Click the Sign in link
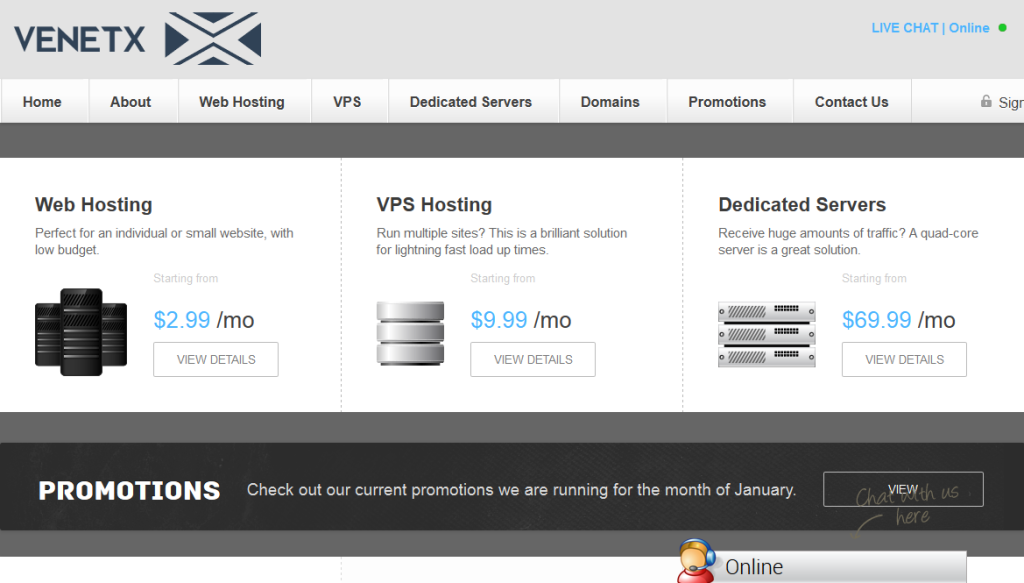This screenshot has width=1024, height=583. click(1011, 102)
